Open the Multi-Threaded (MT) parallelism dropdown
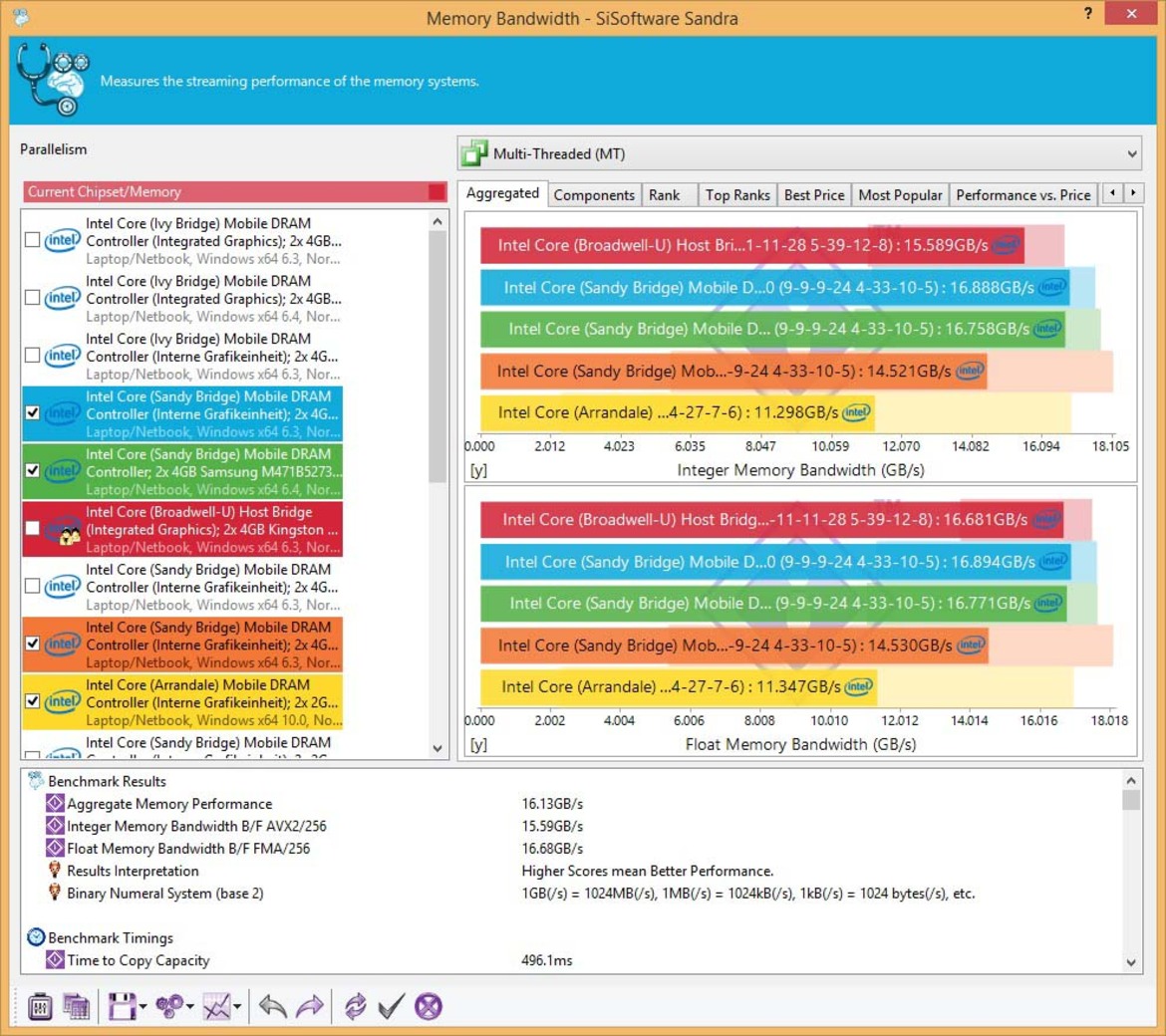The image size is (1166, 1036). [799, 153]
